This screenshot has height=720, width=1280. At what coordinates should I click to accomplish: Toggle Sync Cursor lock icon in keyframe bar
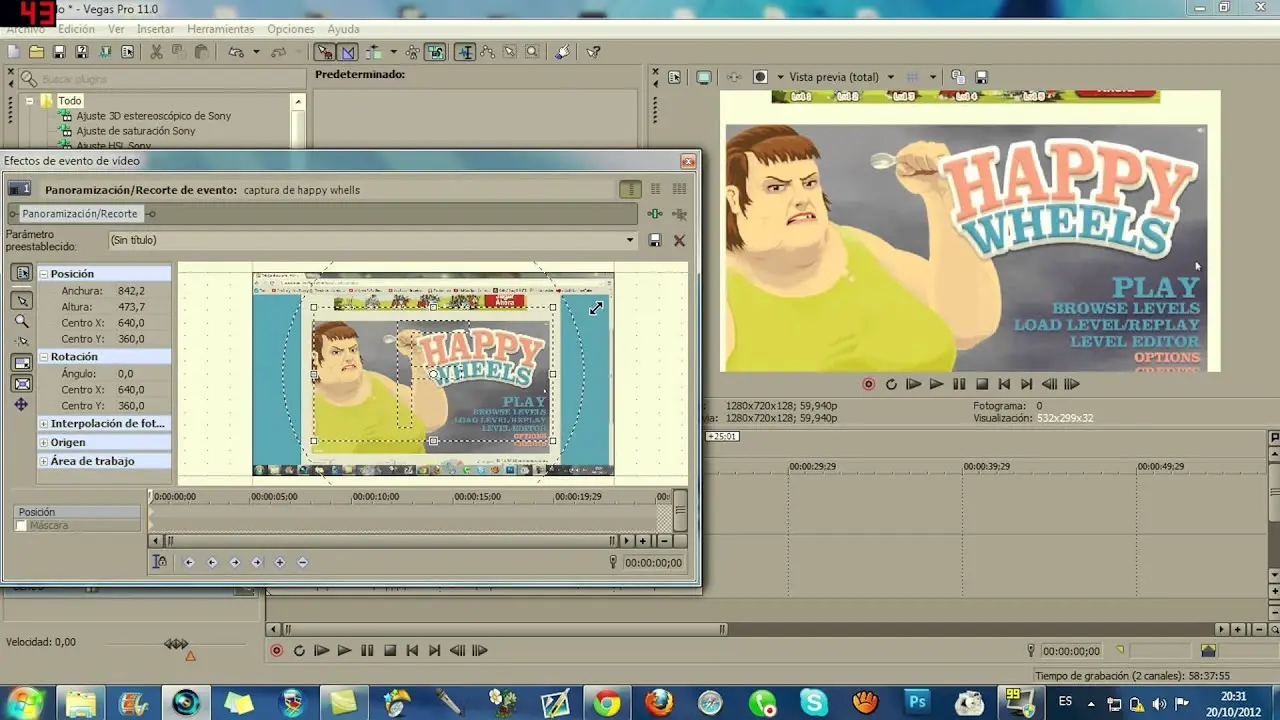pos(159,562)
